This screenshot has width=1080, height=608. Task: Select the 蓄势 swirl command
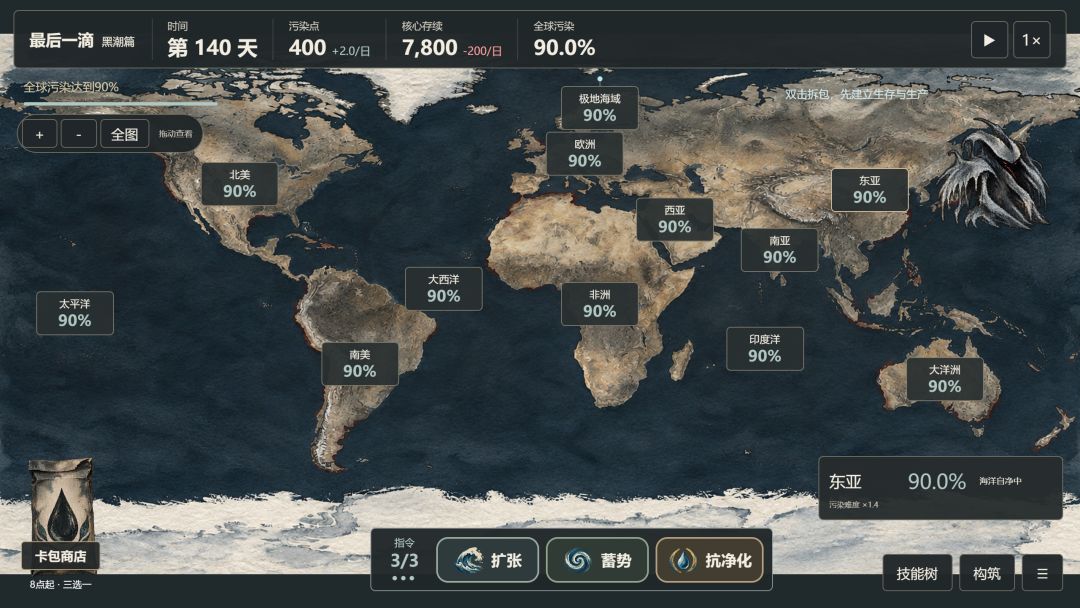click(x=597, y=560)
